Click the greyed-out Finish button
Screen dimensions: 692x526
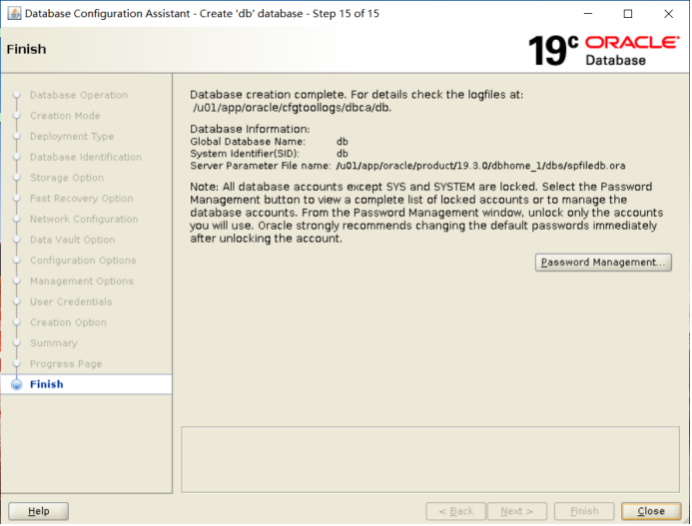[x=584, y=511]
